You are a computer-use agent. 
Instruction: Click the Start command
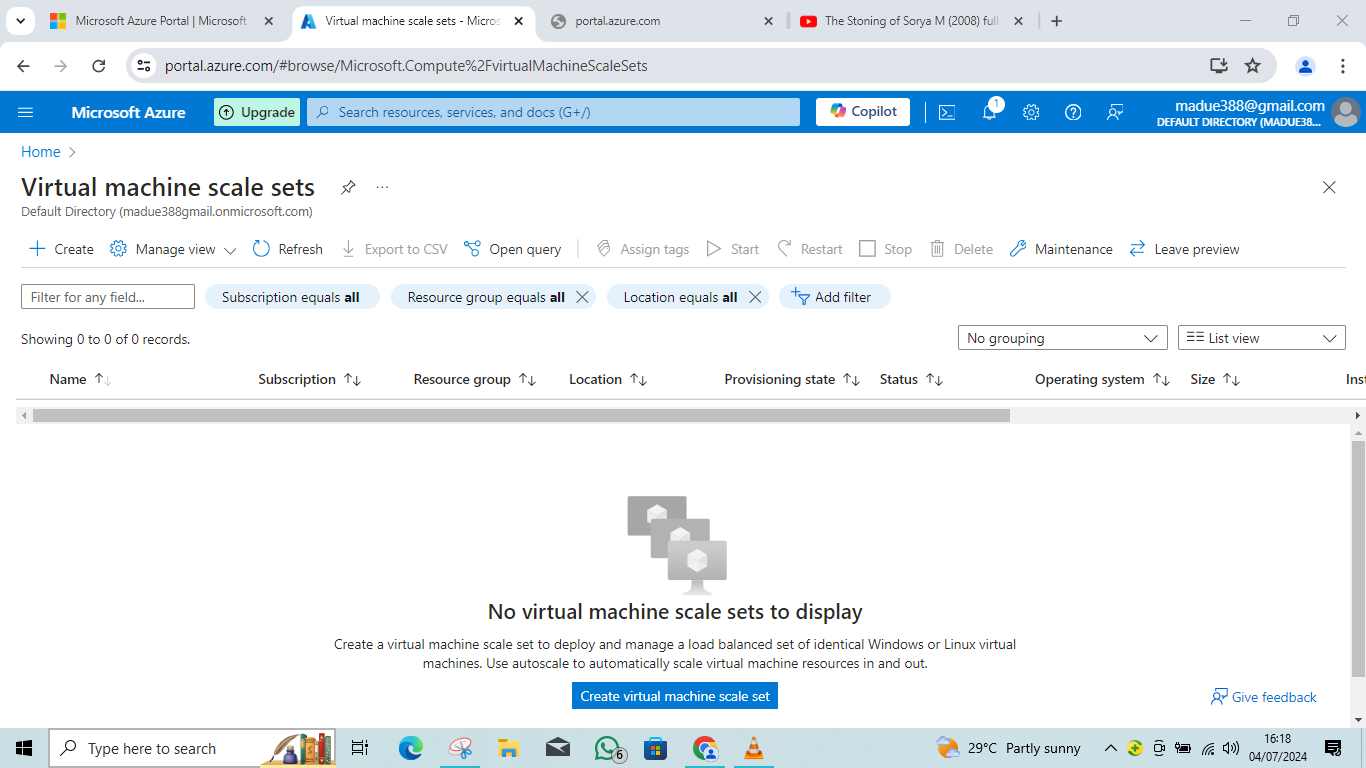(732, 249)
